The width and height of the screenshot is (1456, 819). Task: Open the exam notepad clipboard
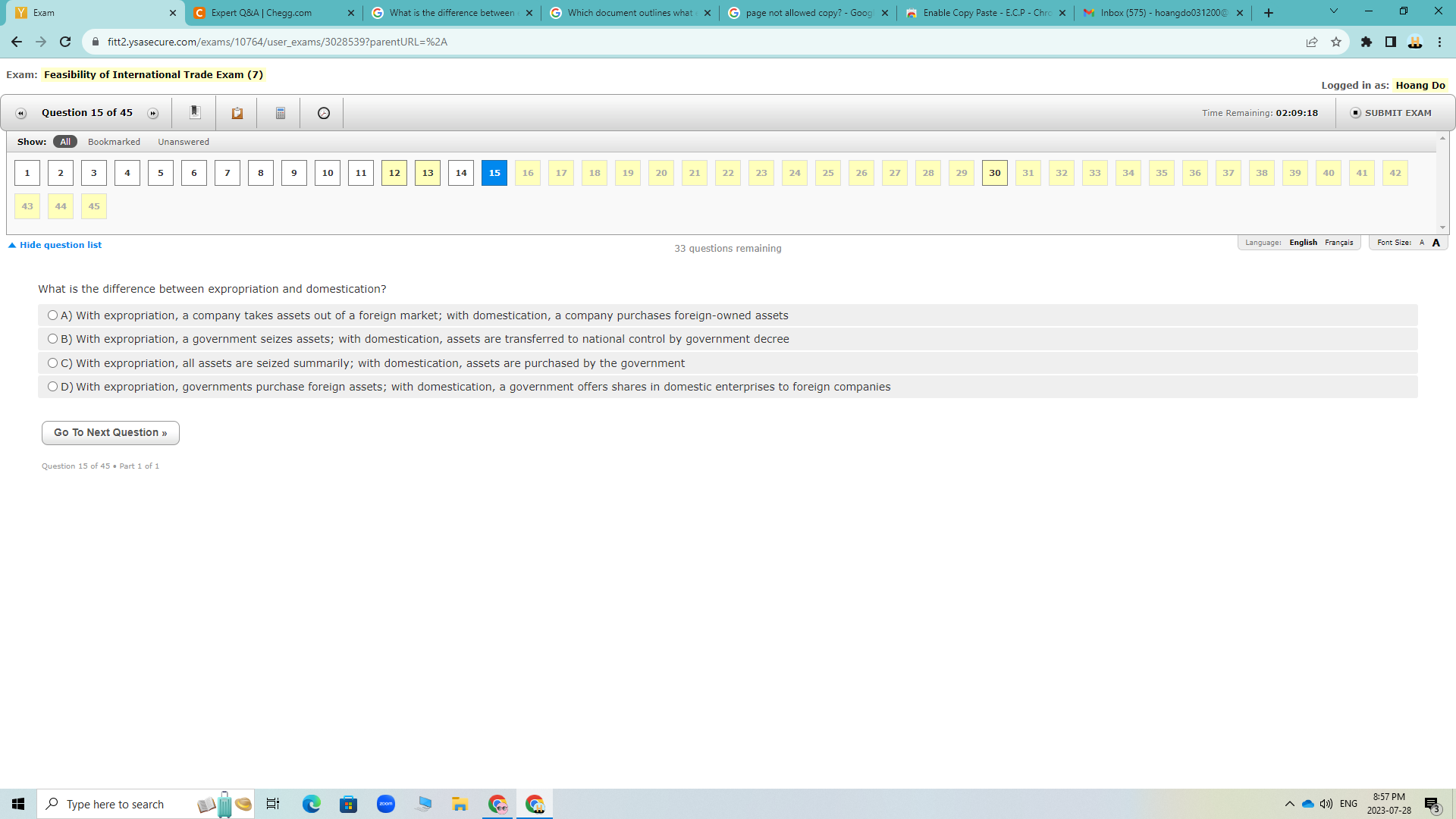click(x=237, y=112)
